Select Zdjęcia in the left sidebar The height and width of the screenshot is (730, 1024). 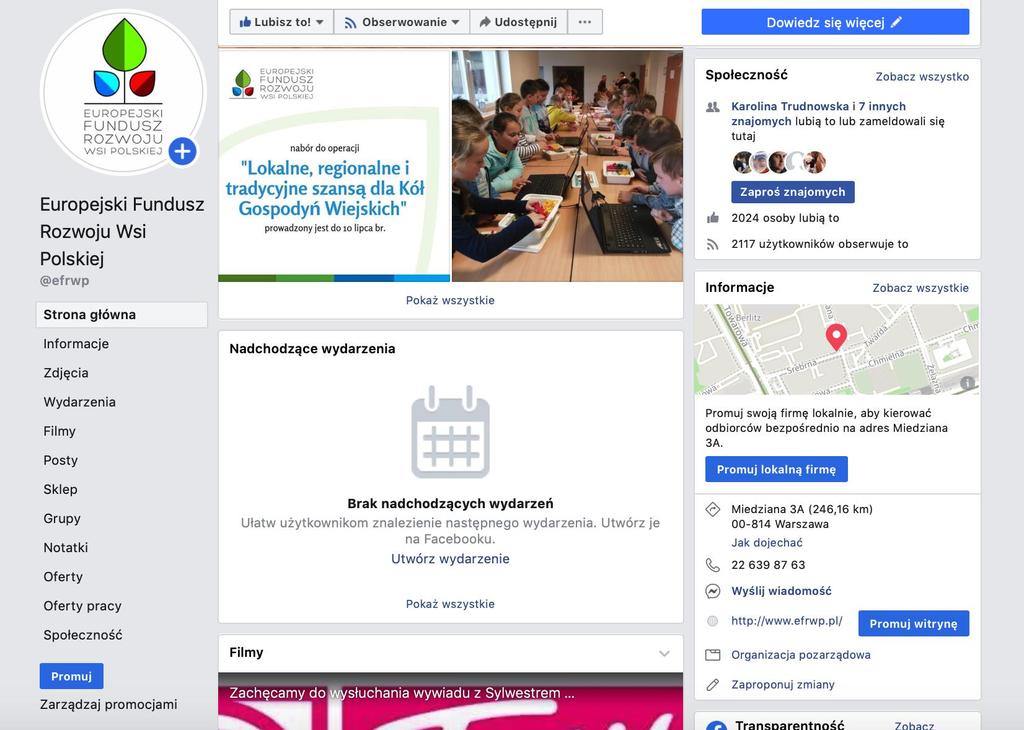pos(66,373)
